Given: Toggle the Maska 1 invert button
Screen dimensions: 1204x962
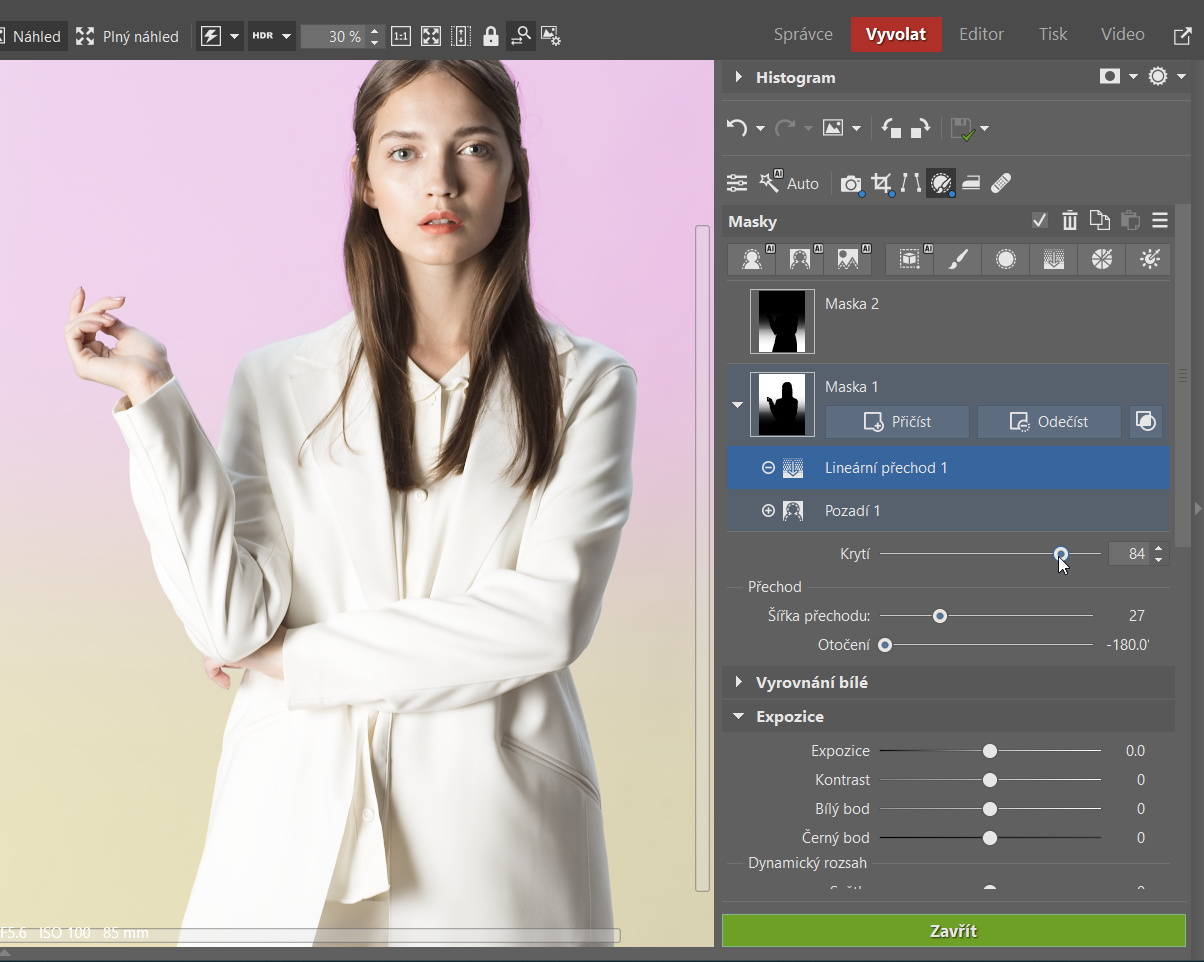Looking at the screenshot, I should [x=1146, y=422].
